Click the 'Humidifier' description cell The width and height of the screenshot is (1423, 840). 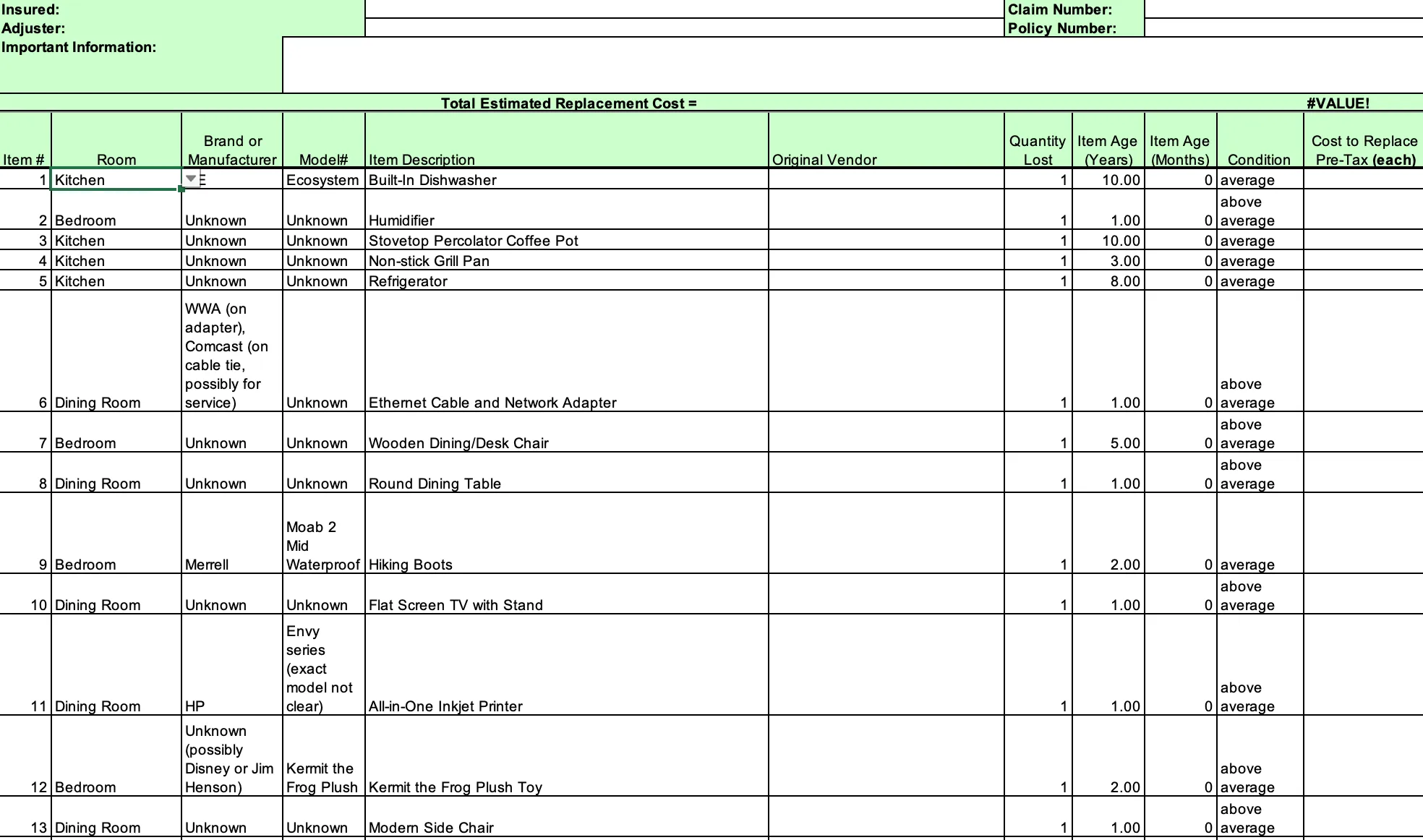tap(567, 210)
